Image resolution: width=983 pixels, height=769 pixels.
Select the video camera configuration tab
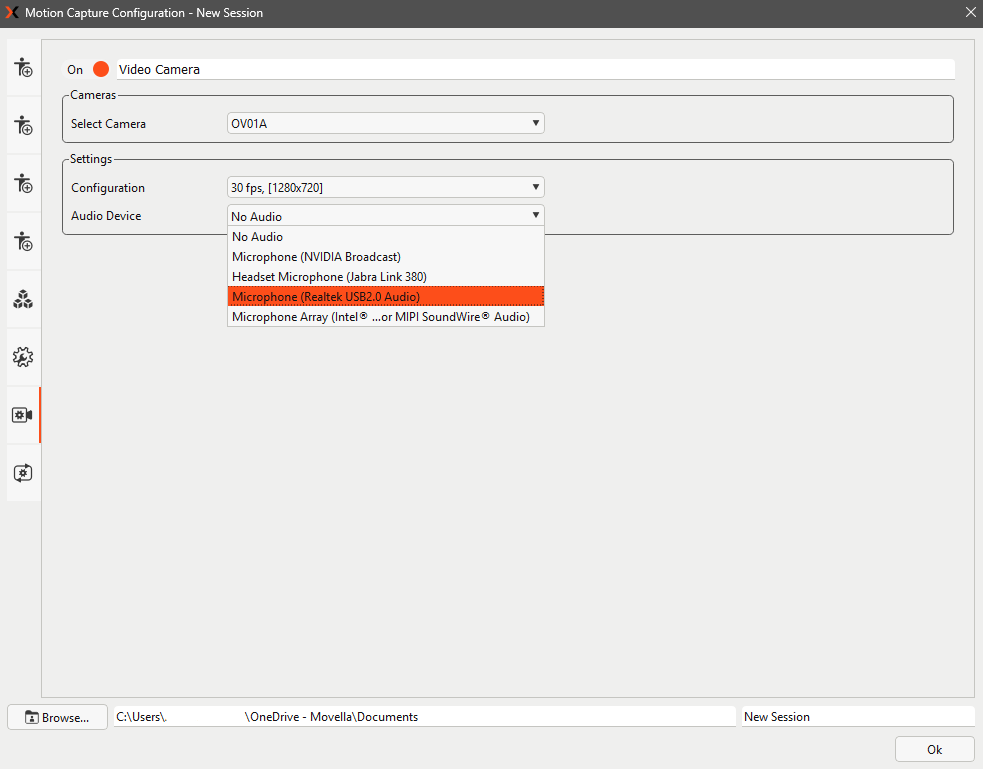[x=23, y=415]
